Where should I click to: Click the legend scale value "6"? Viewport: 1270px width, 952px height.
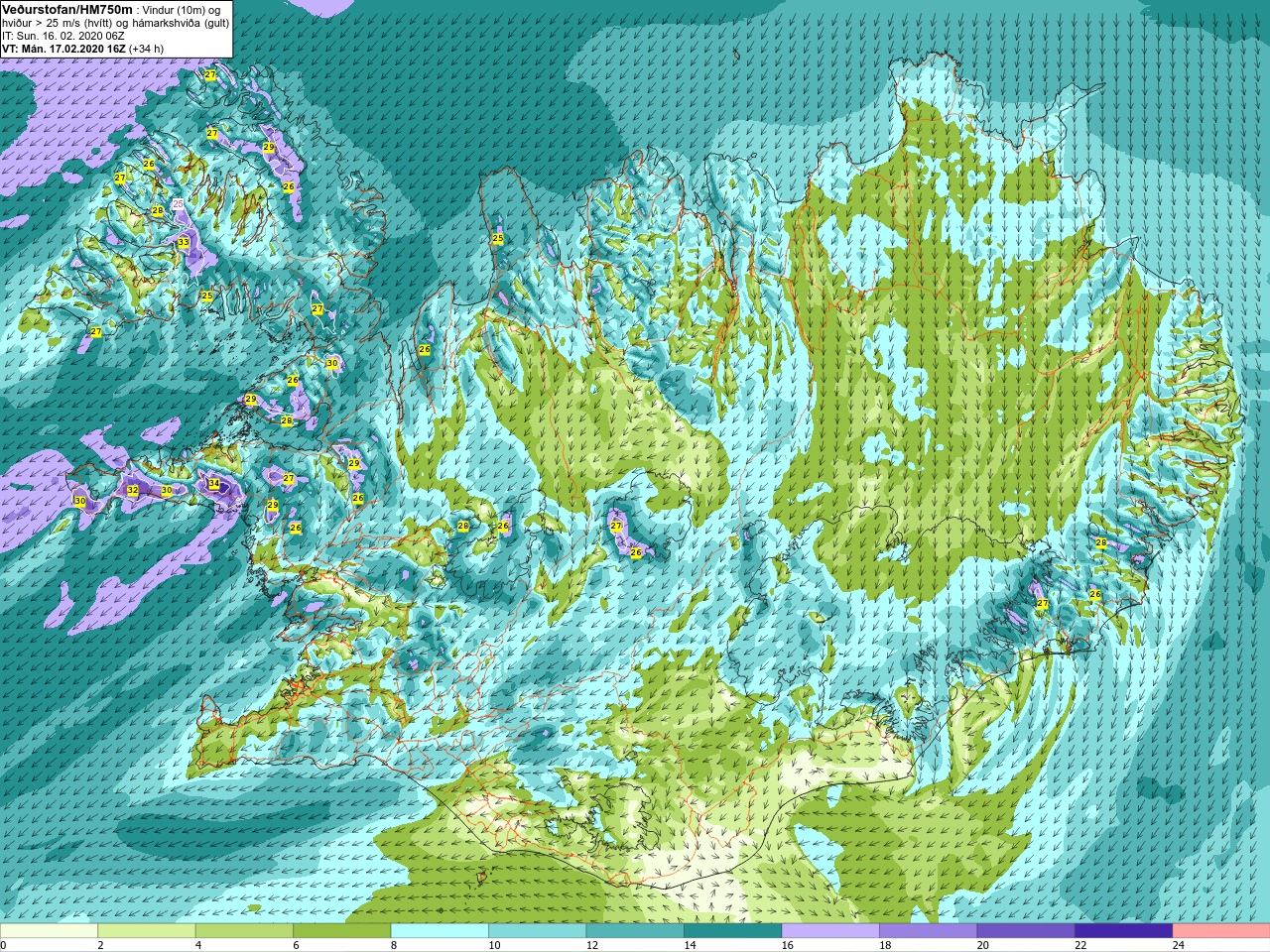pos(296,946)
